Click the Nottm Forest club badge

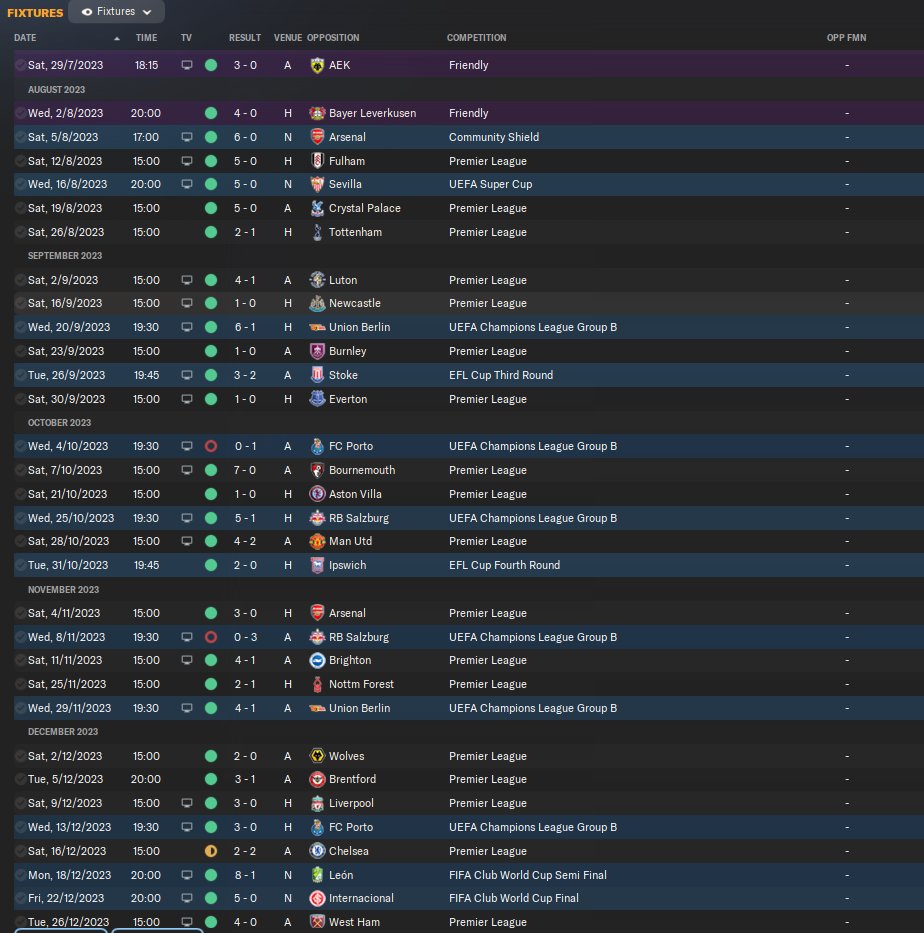coord(317,684)
